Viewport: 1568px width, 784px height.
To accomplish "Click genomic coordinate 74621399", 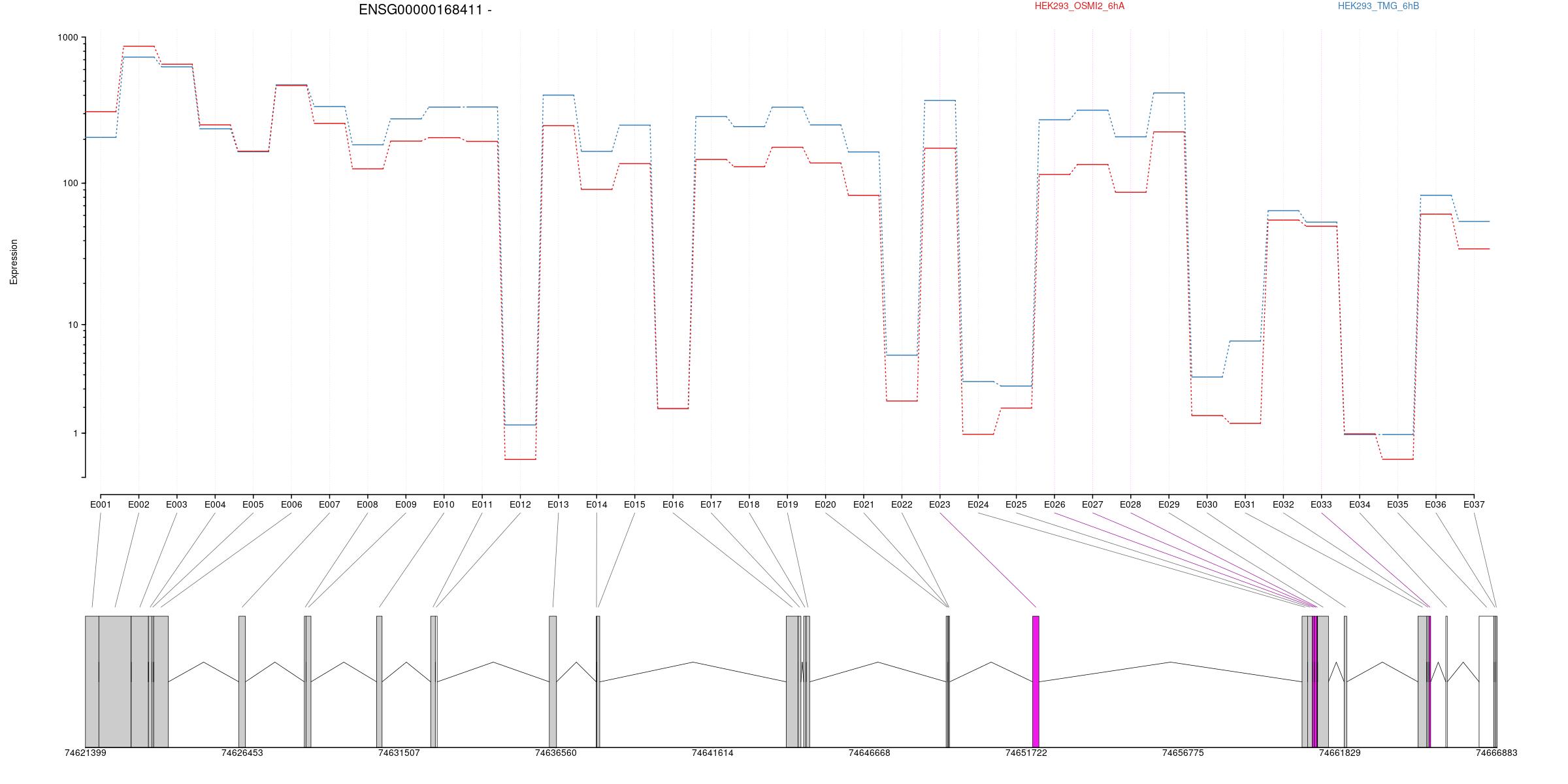I will click(x=86, y=753).
